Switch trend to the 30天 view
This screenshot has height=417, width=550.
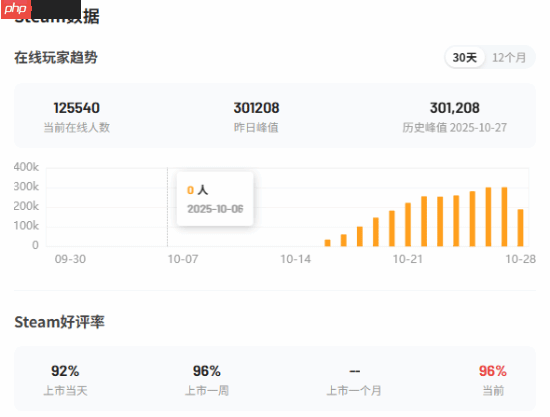coord(464,57)
